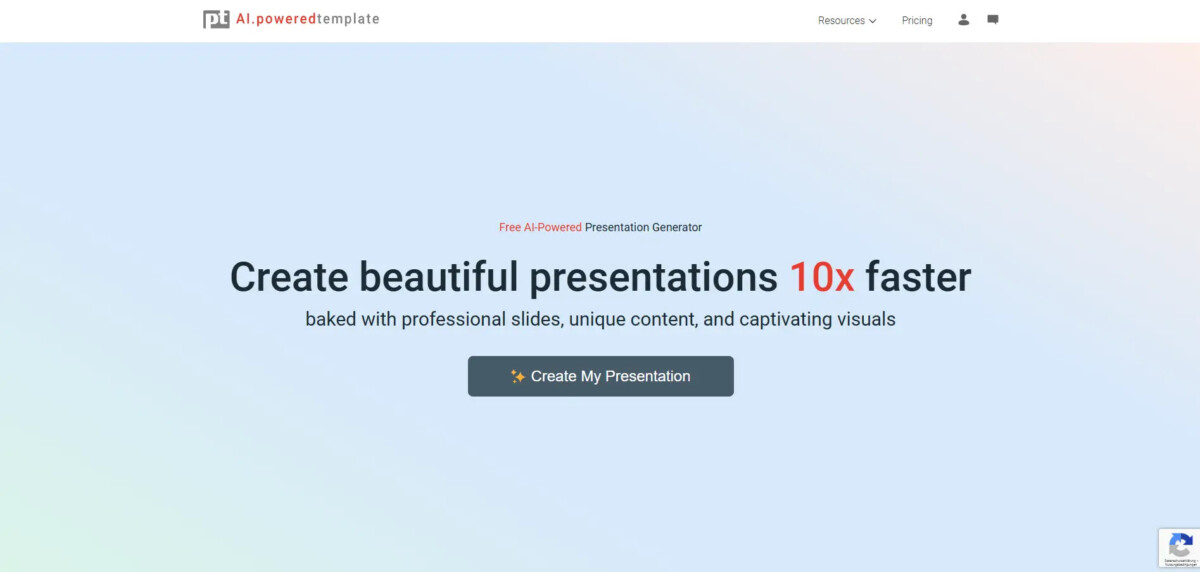Viewport: 1200px width, 572px height.
Task: Open the chat bubble icon in header
Action: pyautogui.click(x=993, y=19)
